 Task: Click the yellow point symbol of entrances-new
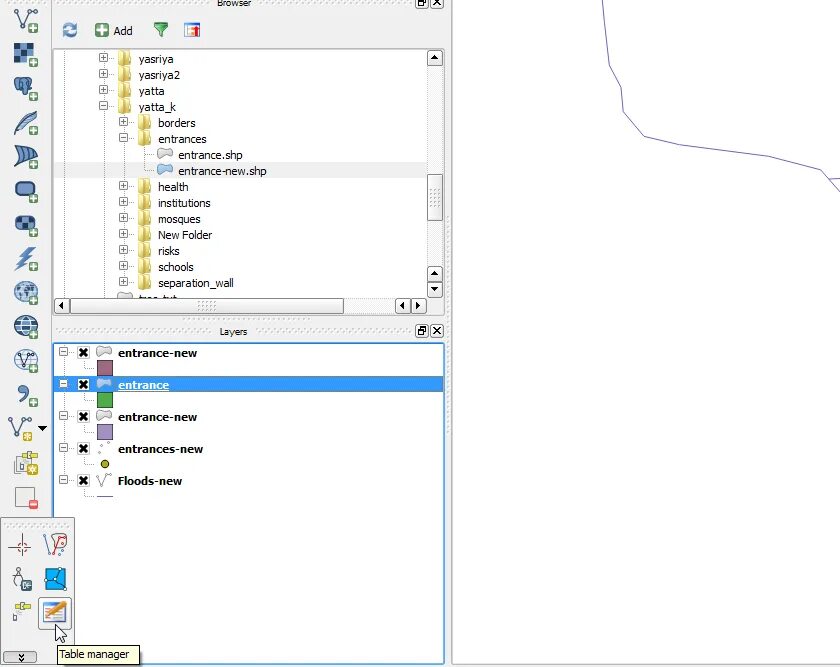point(105,464)
